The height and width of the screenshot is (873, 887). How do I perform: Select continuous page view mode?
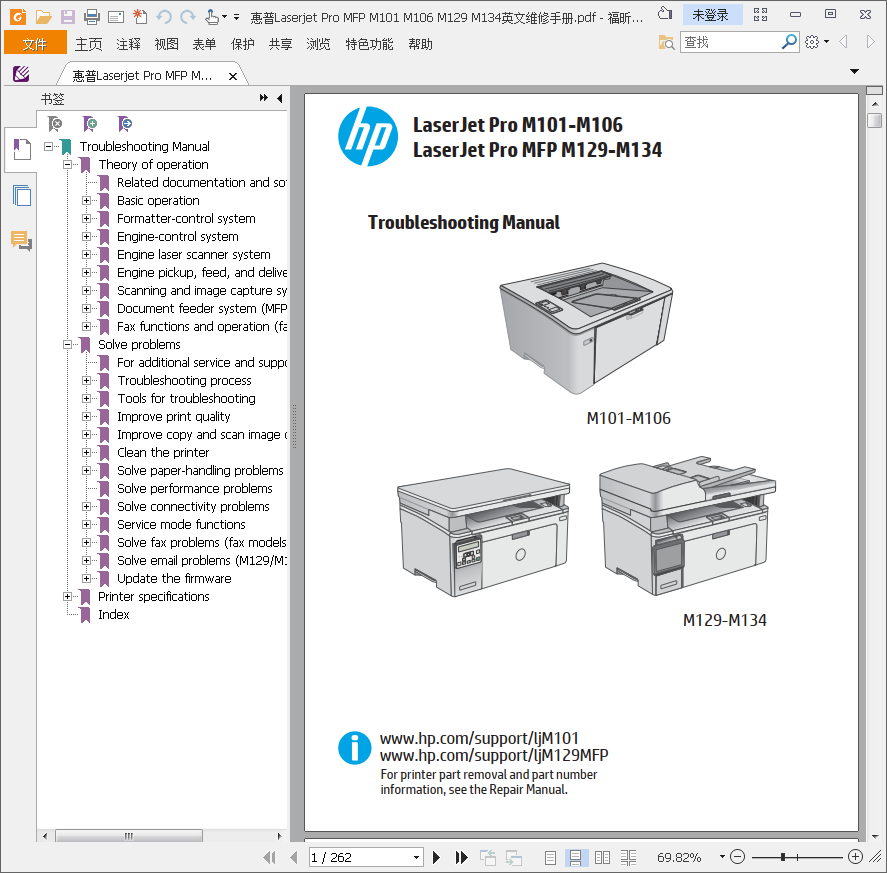pyautogui.click(x=575, y=858)
